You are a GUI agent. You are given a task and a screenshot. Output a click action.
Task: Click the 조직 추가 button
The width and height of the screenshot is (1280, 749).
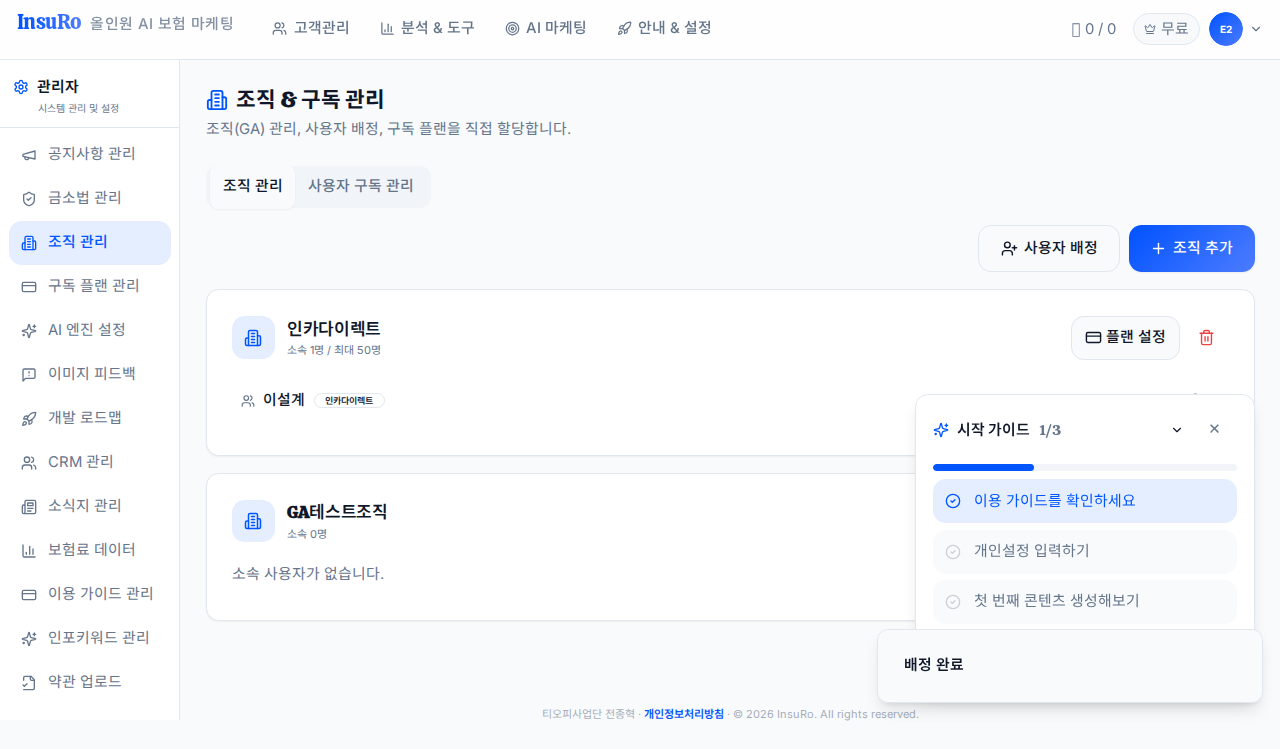click(1192, 248)
